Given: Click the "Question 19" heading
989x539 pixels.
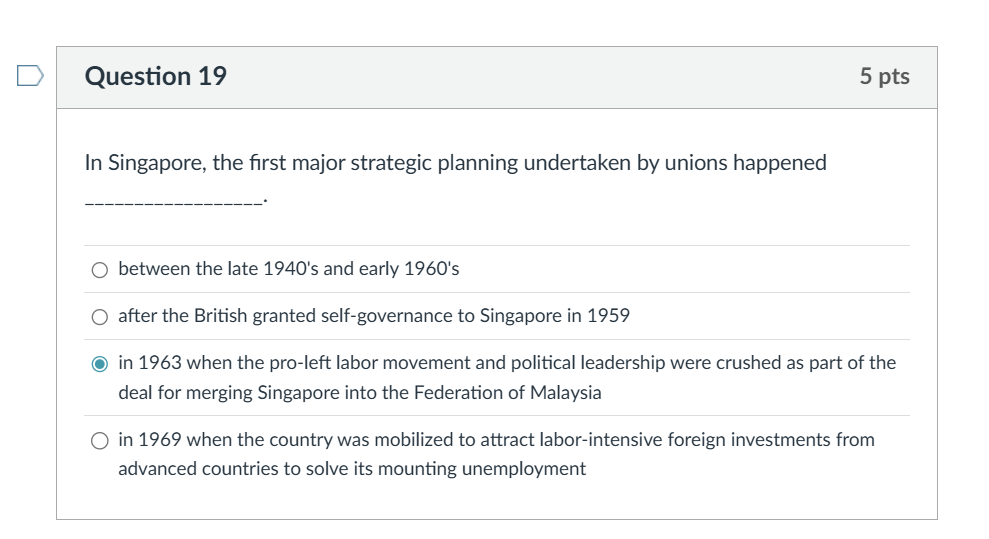Looking at the screenshot, I should pyautogui.click(x=156, y=76).
